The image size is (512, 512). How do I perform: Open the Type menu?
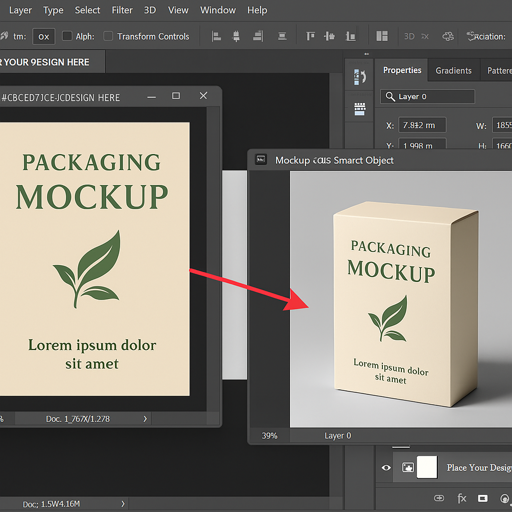[53, 10]
